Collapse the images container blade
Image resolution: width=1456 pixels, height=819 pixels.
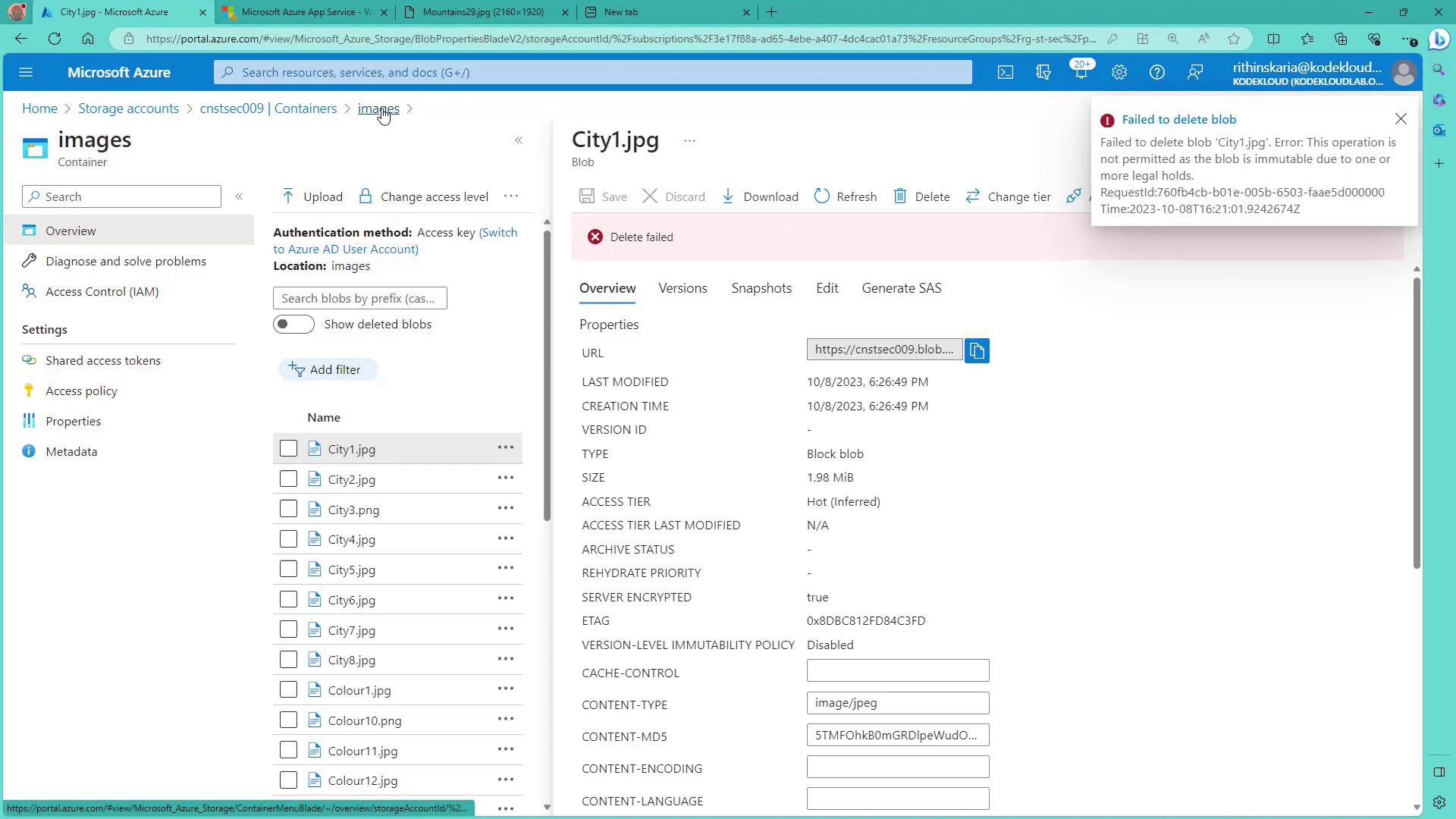click(519, 140)
